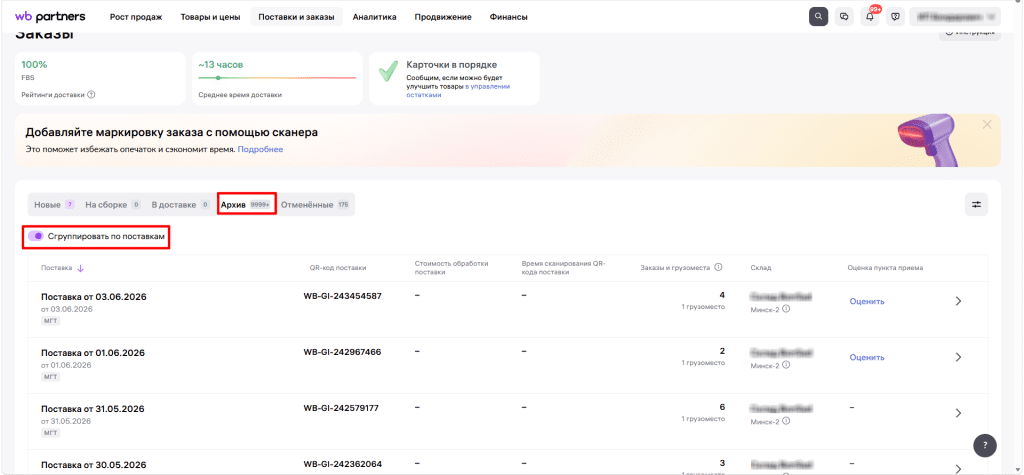Click info icon next to Рейтинги доставки

click(x=91, y=94)
